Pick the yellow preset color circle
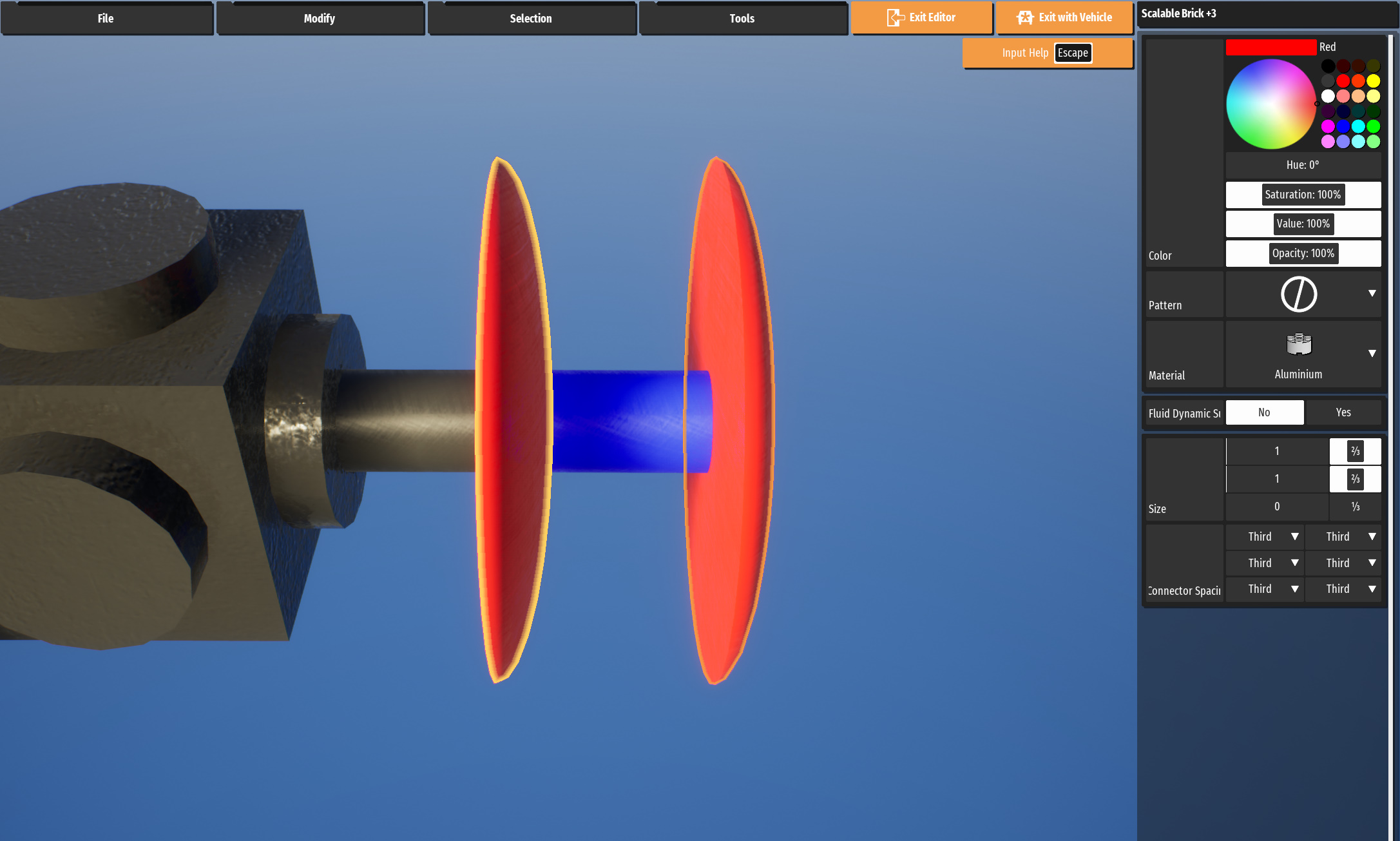This screenshot has width=1400, height=841. pos(1373,81)
